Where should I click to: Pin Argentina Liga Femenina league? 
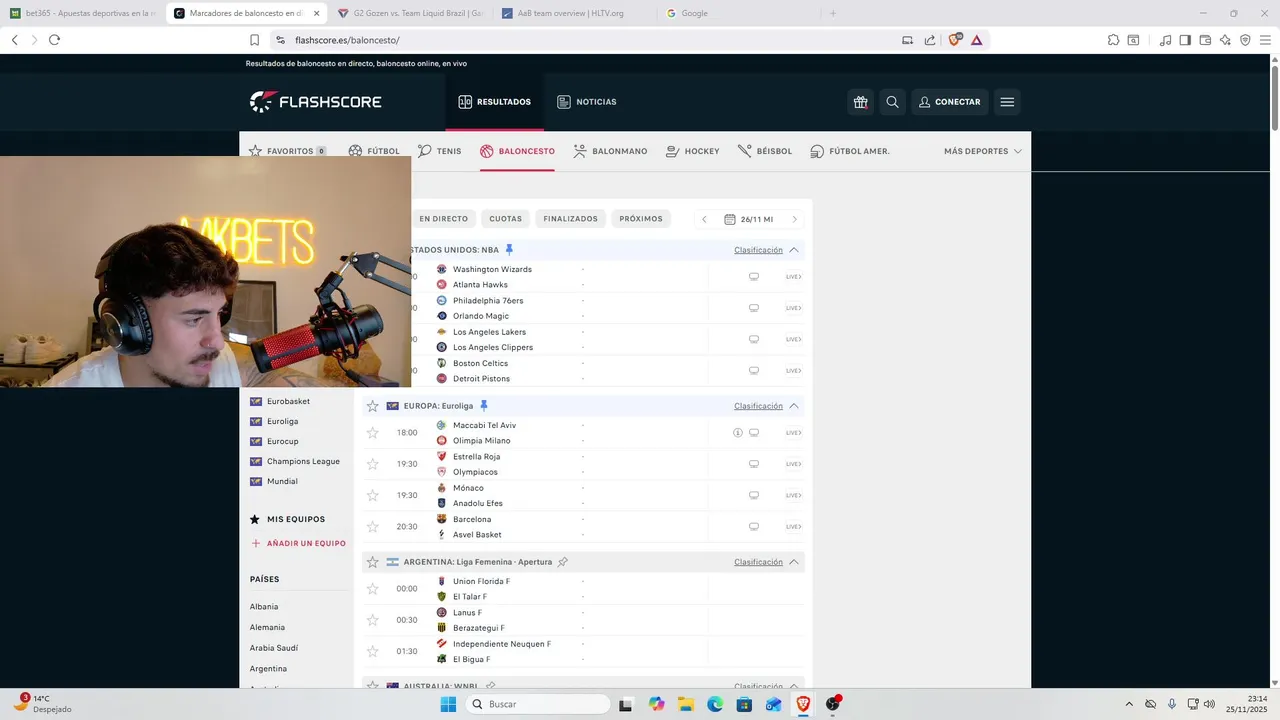tap(563, 562)
